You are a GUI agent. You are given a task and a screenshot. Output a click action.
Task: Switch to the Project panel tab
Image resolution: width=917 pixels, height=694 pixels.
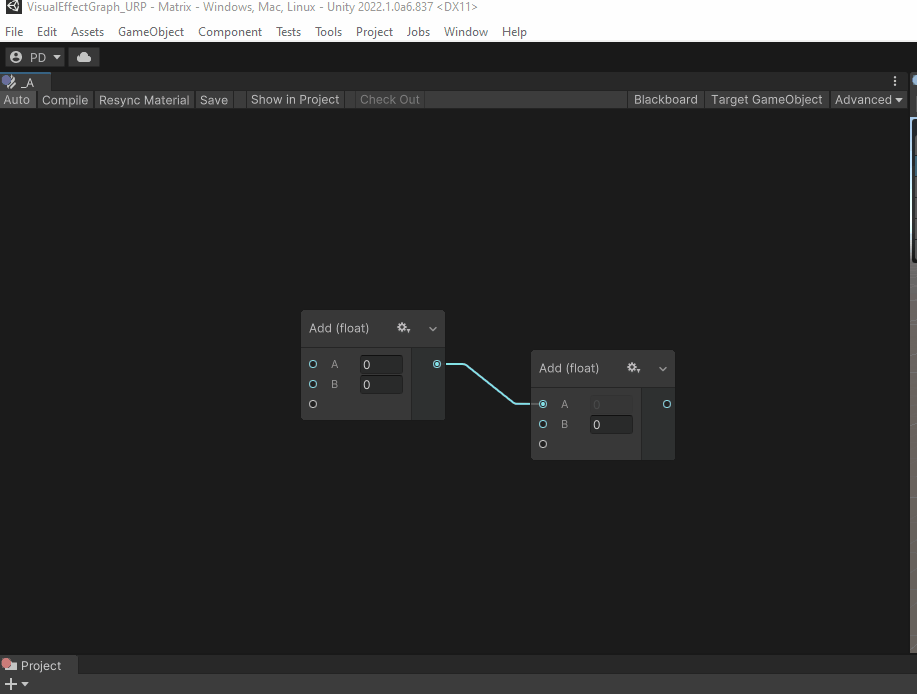click(39, 665)
